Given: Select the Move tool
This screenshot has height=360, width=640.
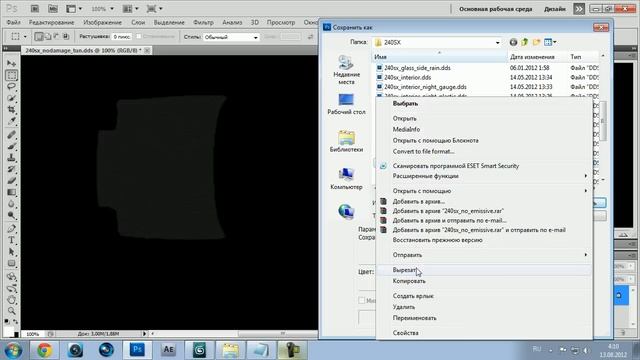Looking at the screenshot, I should [11, 64].
